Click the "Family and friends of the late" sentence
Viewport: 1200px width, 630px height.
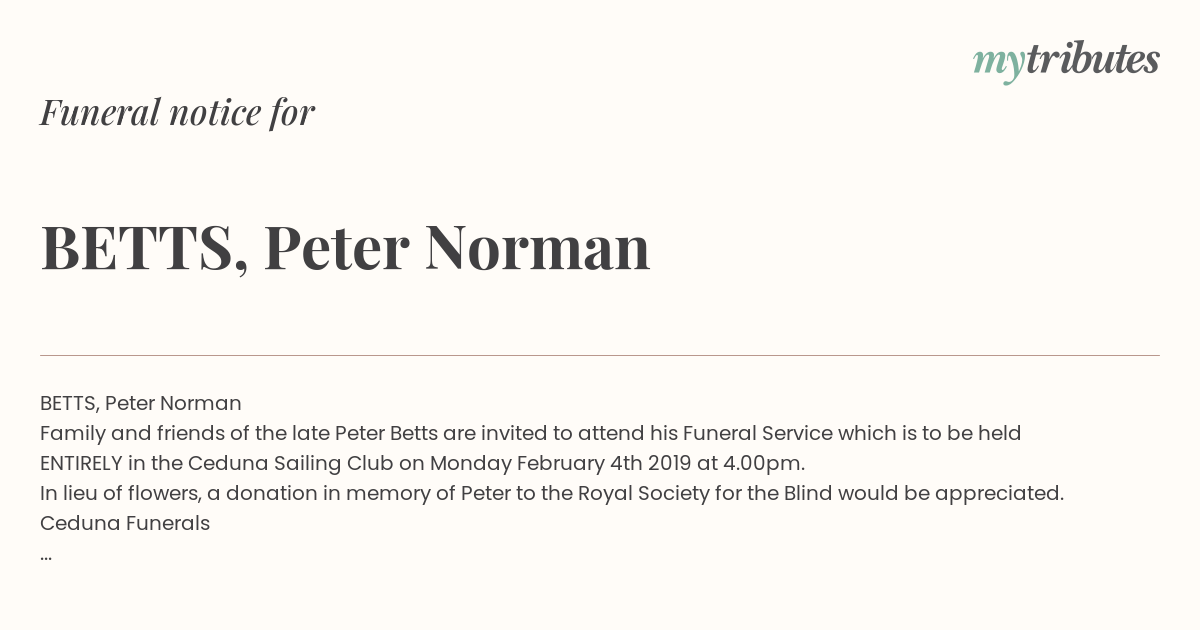(x=185, y=433)
